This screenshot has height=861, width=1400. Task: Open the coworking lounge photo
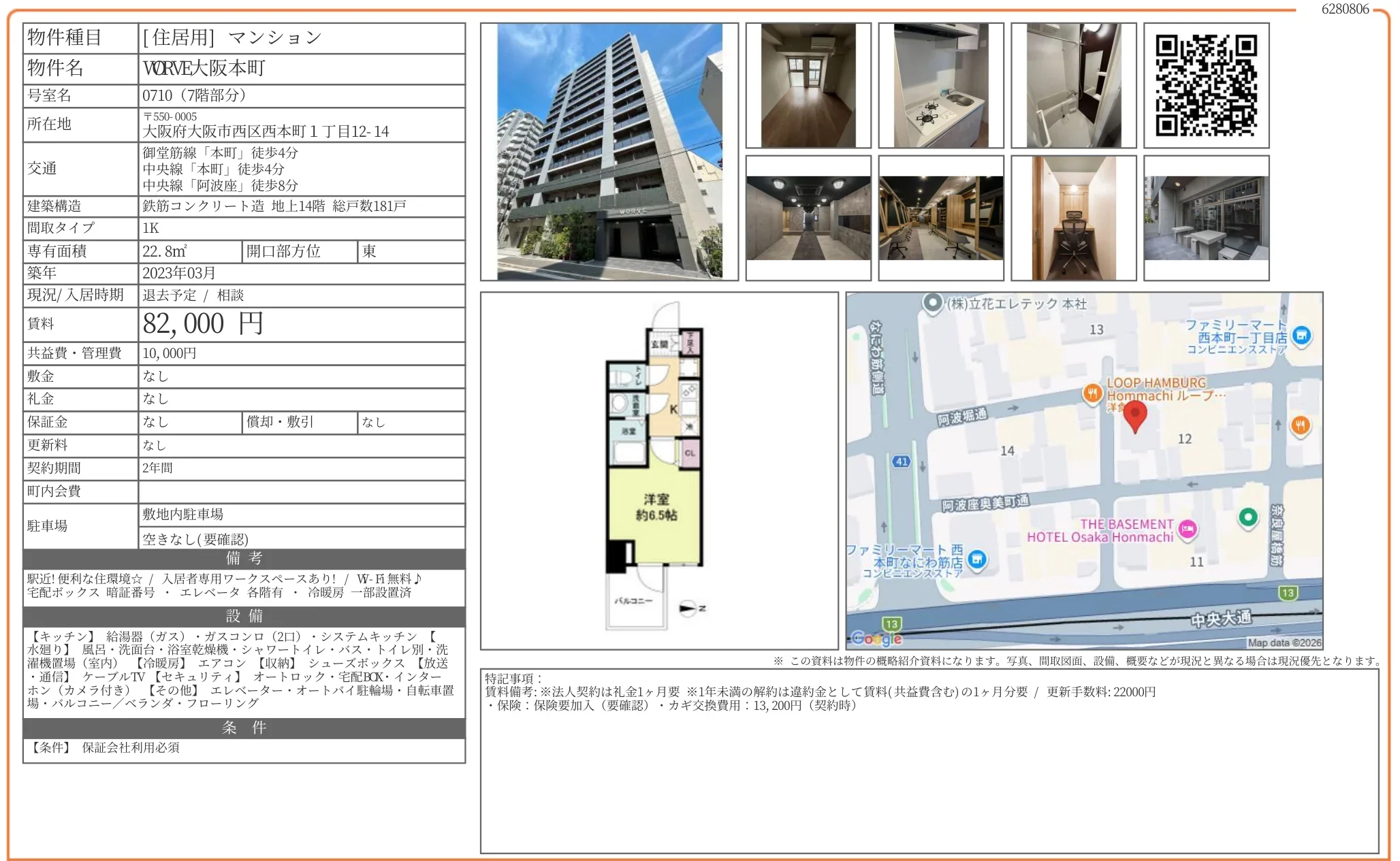click(940, 218)
